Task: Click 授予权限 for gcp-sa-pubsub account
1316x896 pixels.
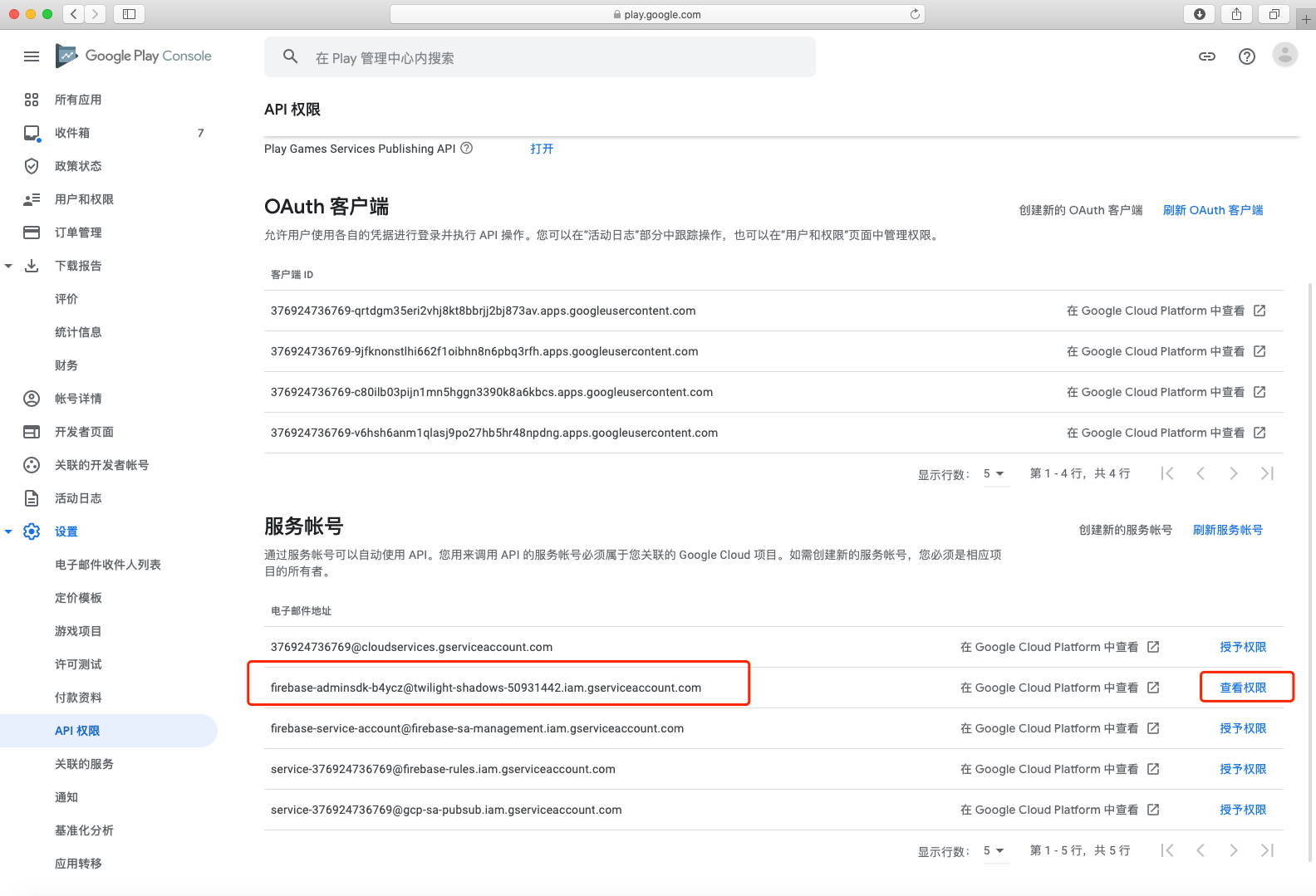Action: click(x=1243, y=810)
